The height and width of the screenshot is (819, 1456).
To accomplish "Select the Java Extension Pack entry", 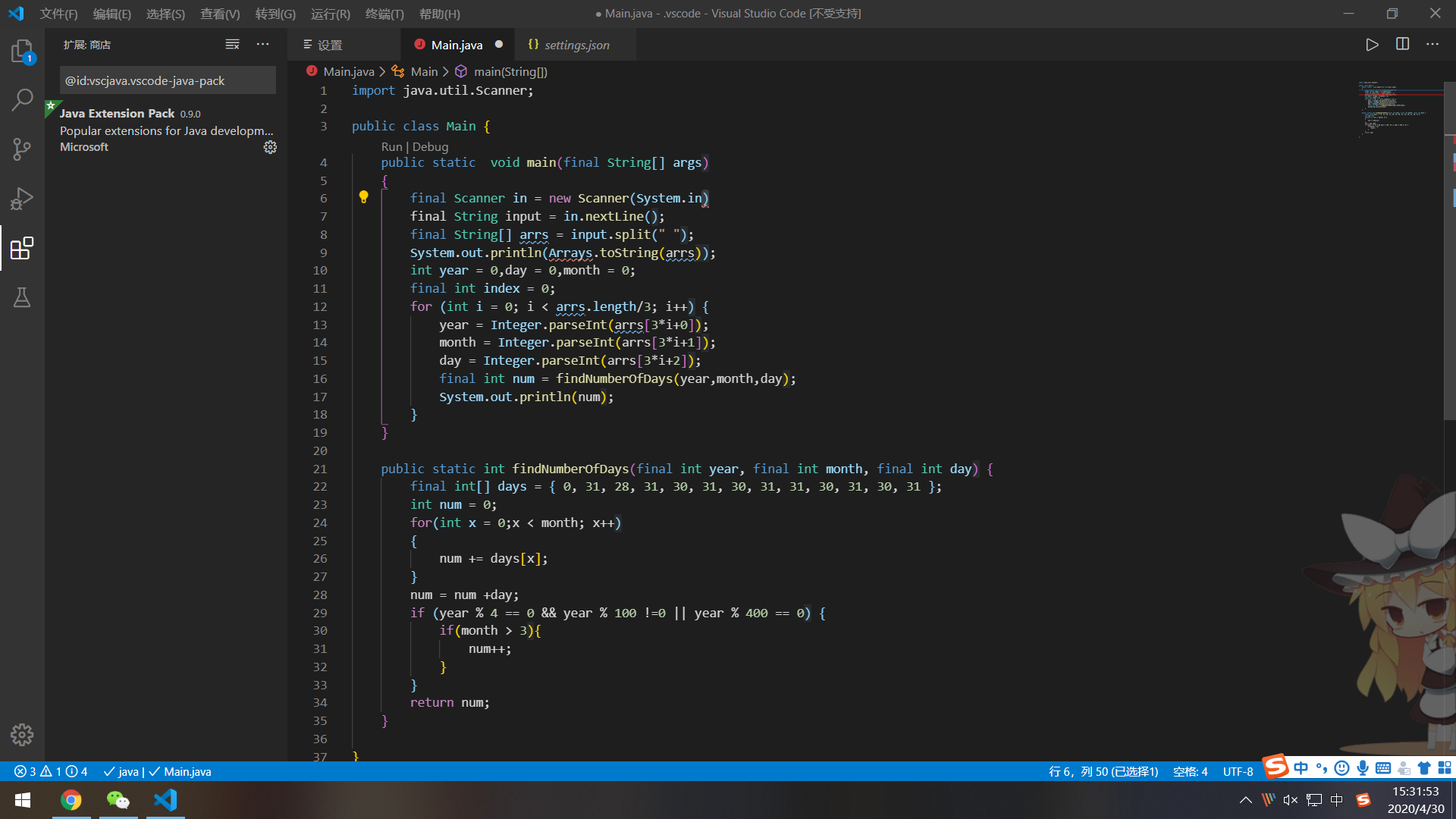I will pyautogui.click(x=168, y=130).
